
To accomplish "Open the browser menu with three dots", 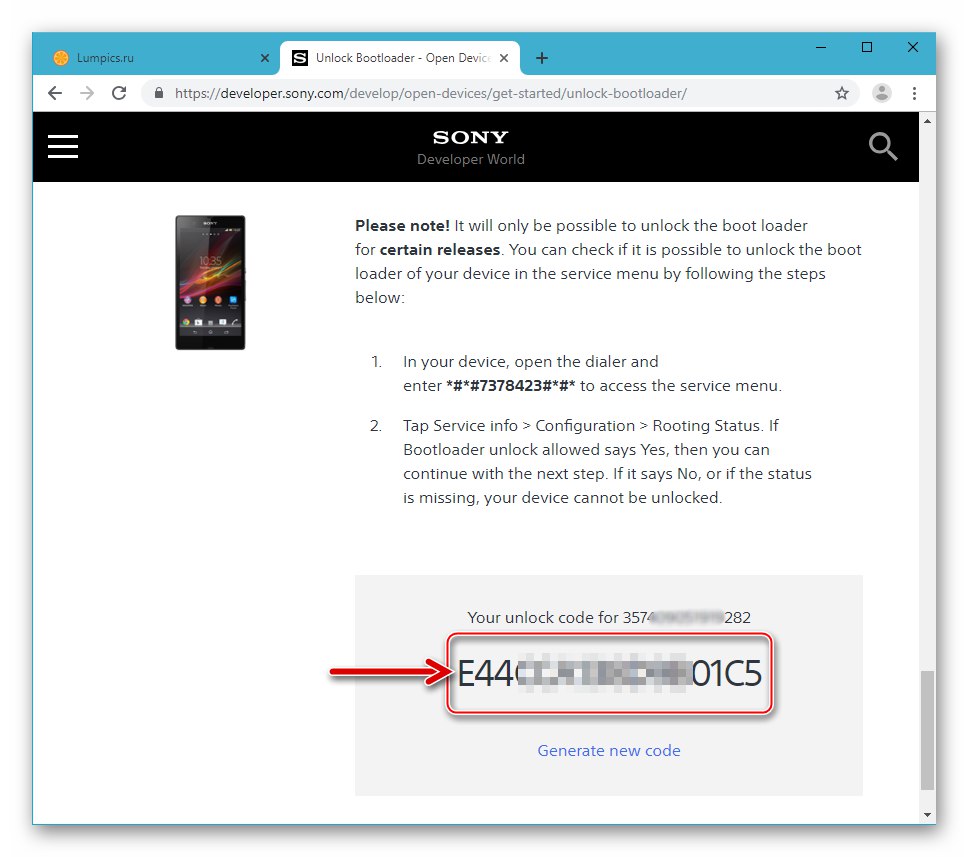I will point(915,92).
